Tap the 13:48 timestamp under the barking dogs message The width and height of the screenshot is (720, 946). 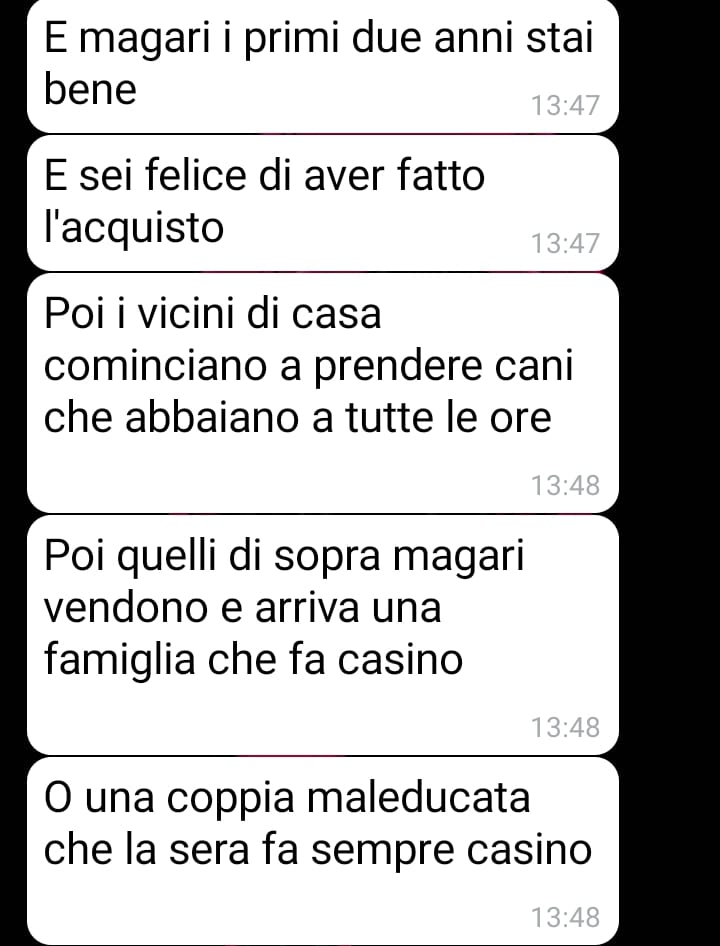(x=565, y=485)
